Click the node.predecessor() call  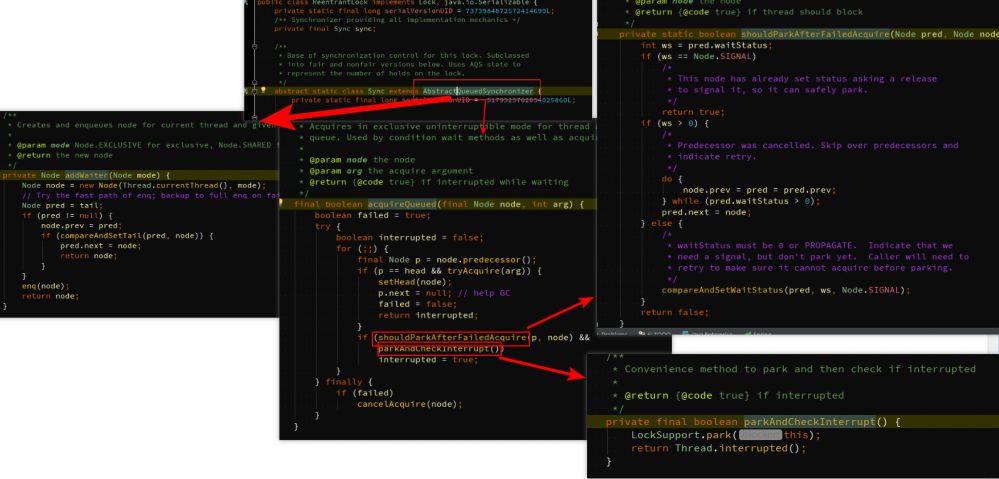point(482,260)
